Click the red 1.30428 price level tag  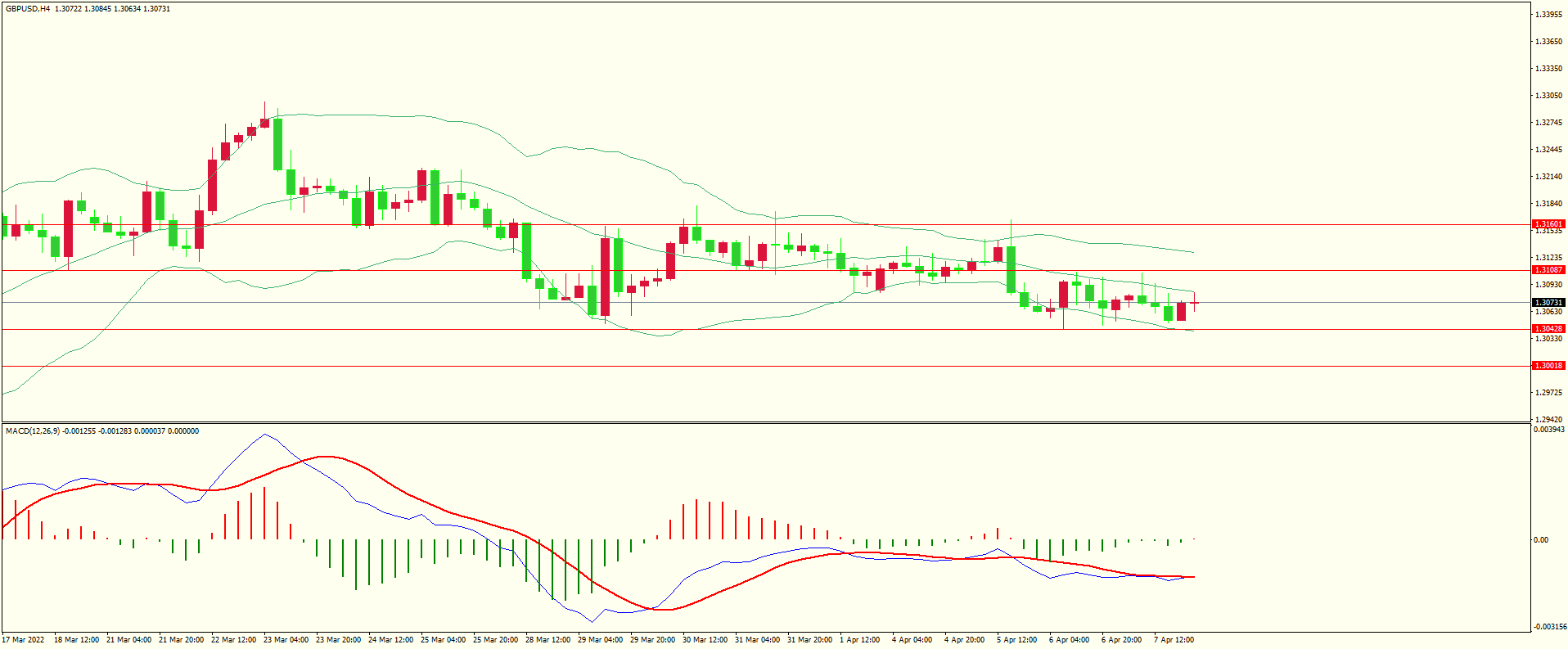(1548, 329)
